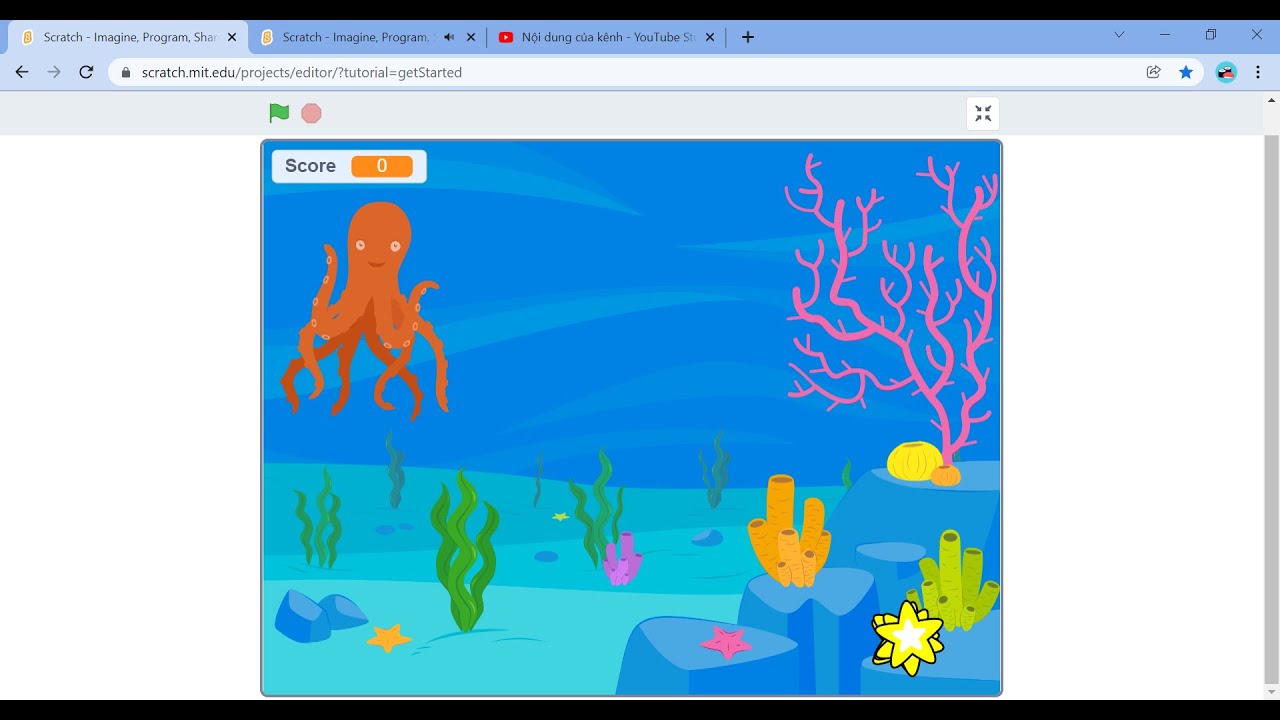
Task: Exit full screen mode using collapse icon
Action: click(983, 114)
